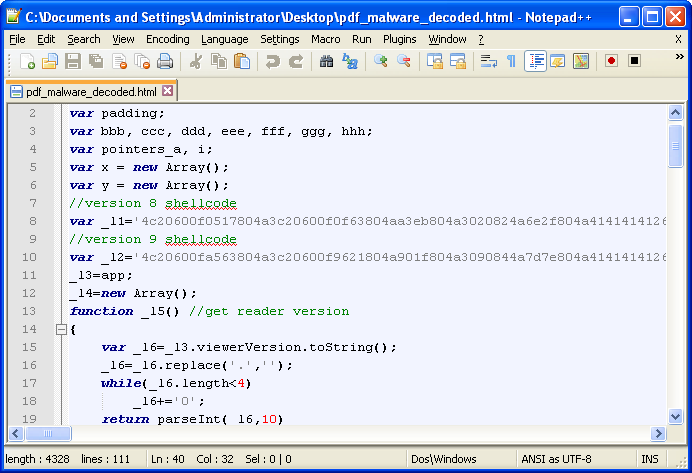
Task: Toggle the indent guide toolbar button
Action: pos(535,62)
